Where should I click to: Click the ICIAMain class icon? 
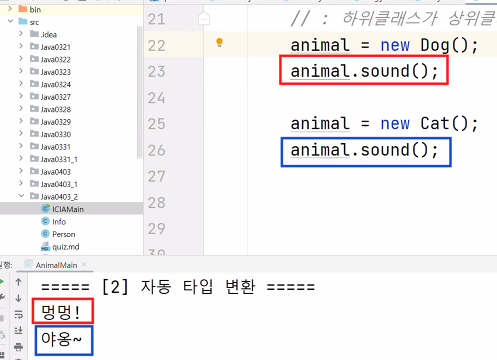45,209
